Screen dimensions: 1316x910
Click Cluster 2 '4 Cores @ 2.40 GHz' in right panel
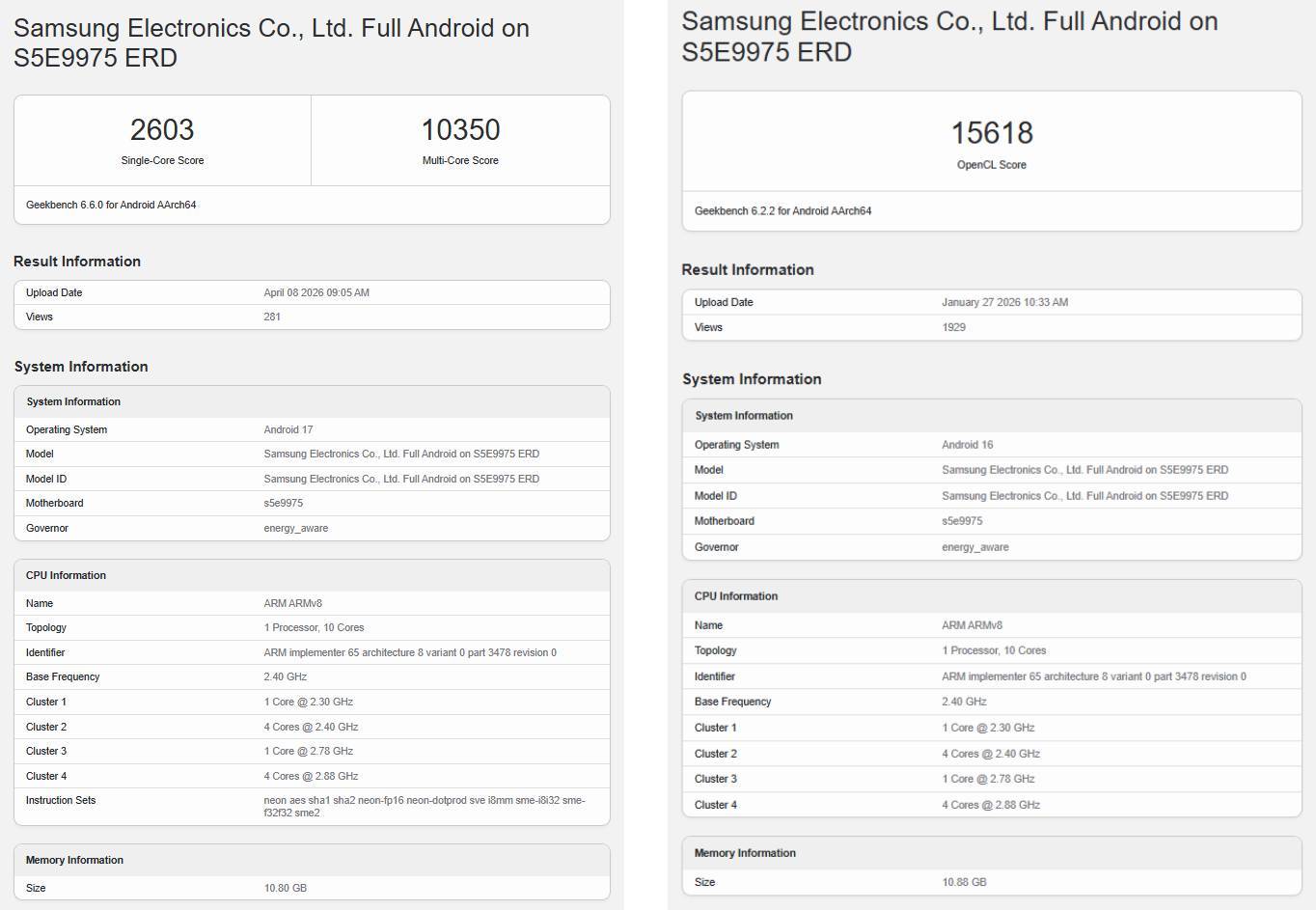(x=991, y=754)
